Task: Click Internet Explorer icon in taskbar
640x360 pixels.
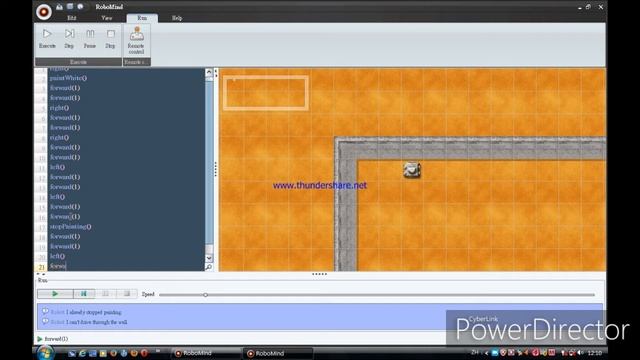Action: [82, 353]
